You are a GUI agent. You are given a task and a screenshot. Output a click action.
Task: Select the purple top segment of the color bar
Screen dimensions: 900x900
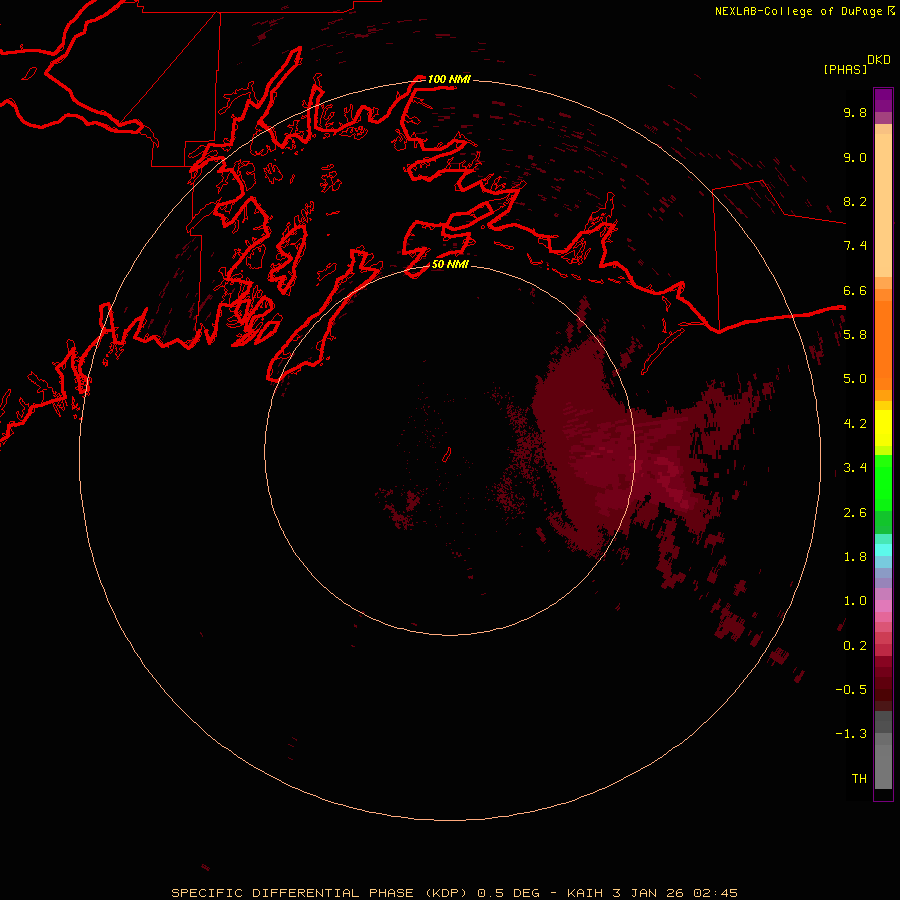click(883, 100)
